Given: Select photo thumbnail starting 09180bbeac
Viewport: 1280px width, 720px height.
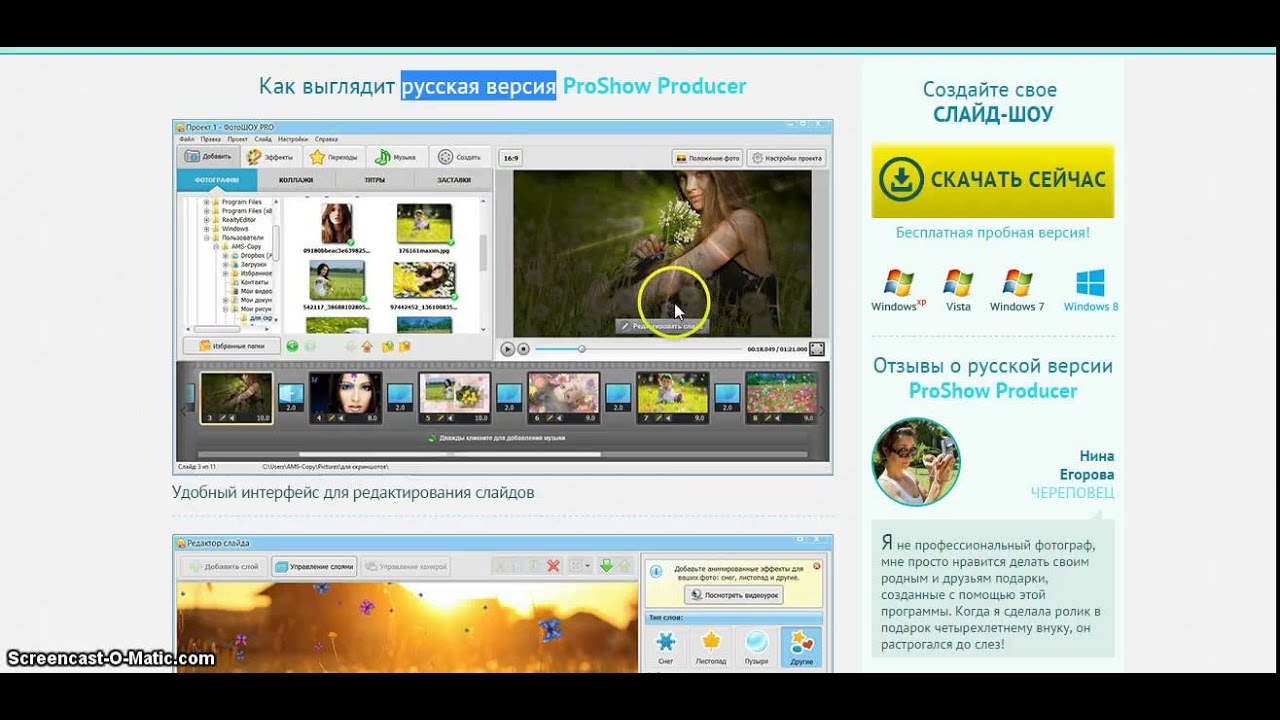Looking at the screenshot, I should (337, 224).
